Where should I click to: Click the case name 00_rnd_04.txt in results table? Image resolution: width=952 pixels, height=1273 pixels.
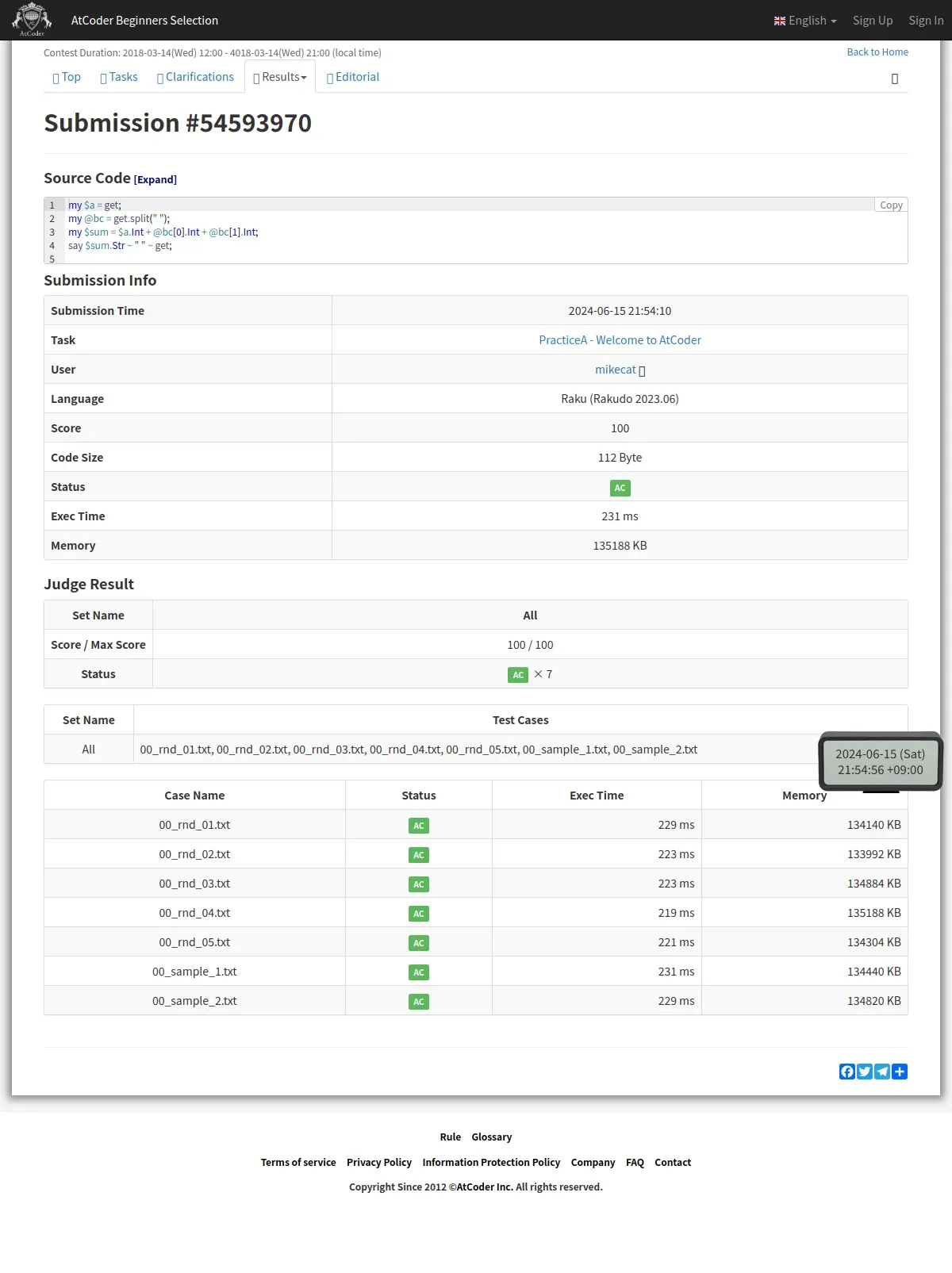tap(194, 913)
